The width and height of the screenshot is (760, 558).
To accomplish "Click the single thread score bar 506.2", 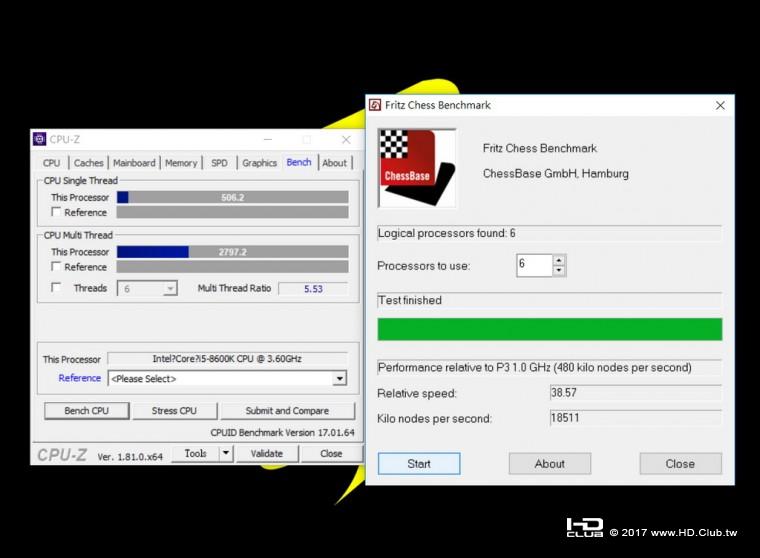I will pos(233,197).
